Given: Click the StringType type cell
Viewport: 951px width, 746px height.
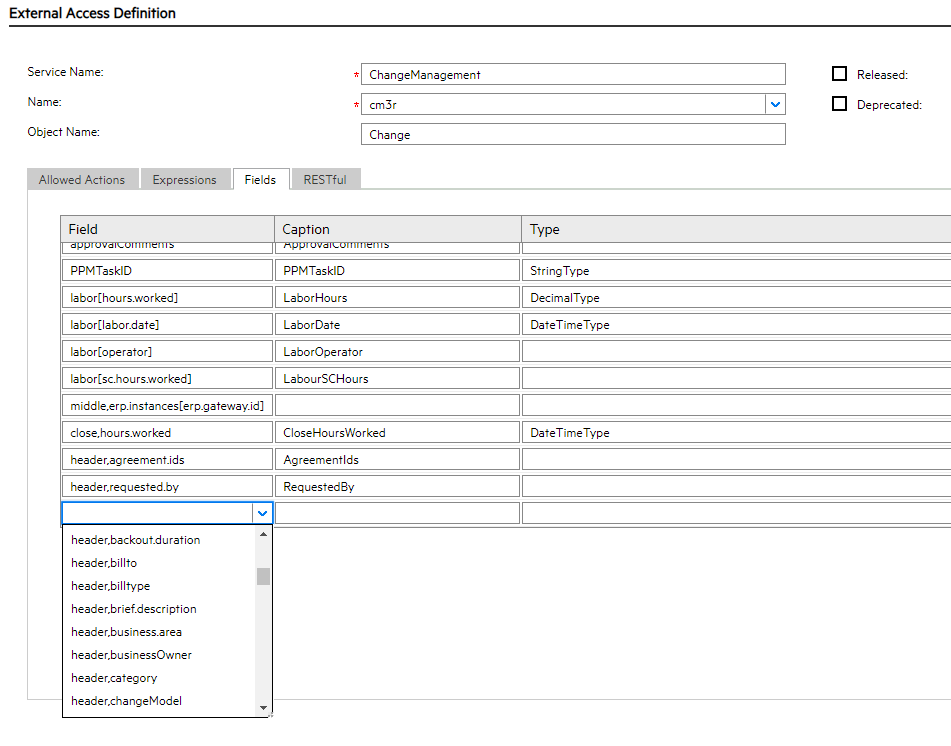Looking at the screenshot, I should 736,271.
